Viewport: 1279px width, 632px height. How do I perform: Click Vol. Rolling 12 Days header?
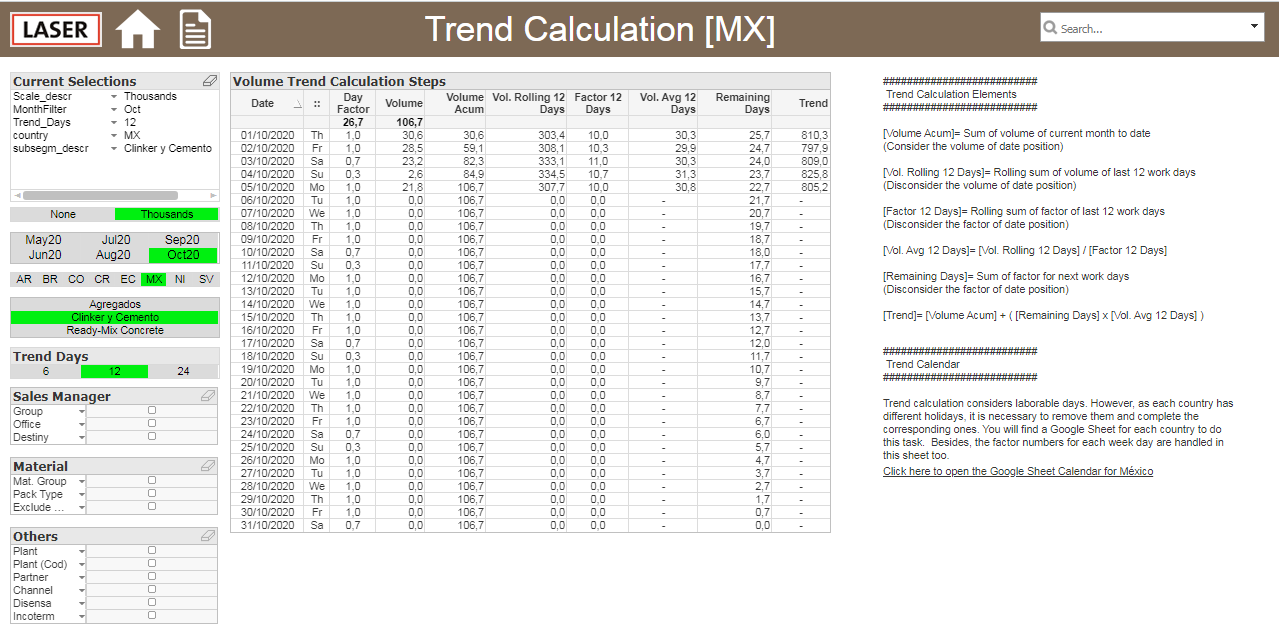528,103
